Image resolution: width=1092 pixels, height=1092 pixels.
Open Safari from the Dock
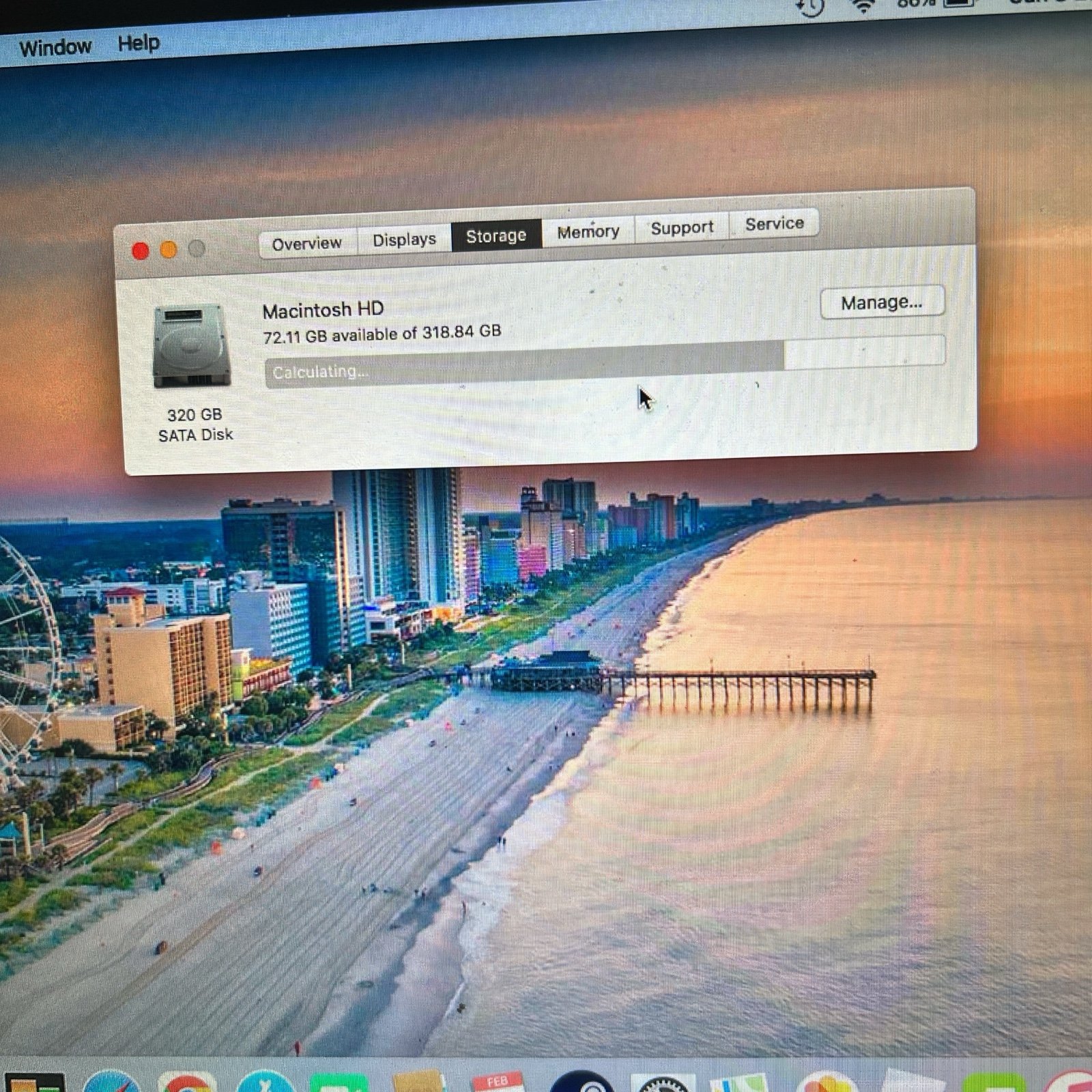tap(111, 1082)
